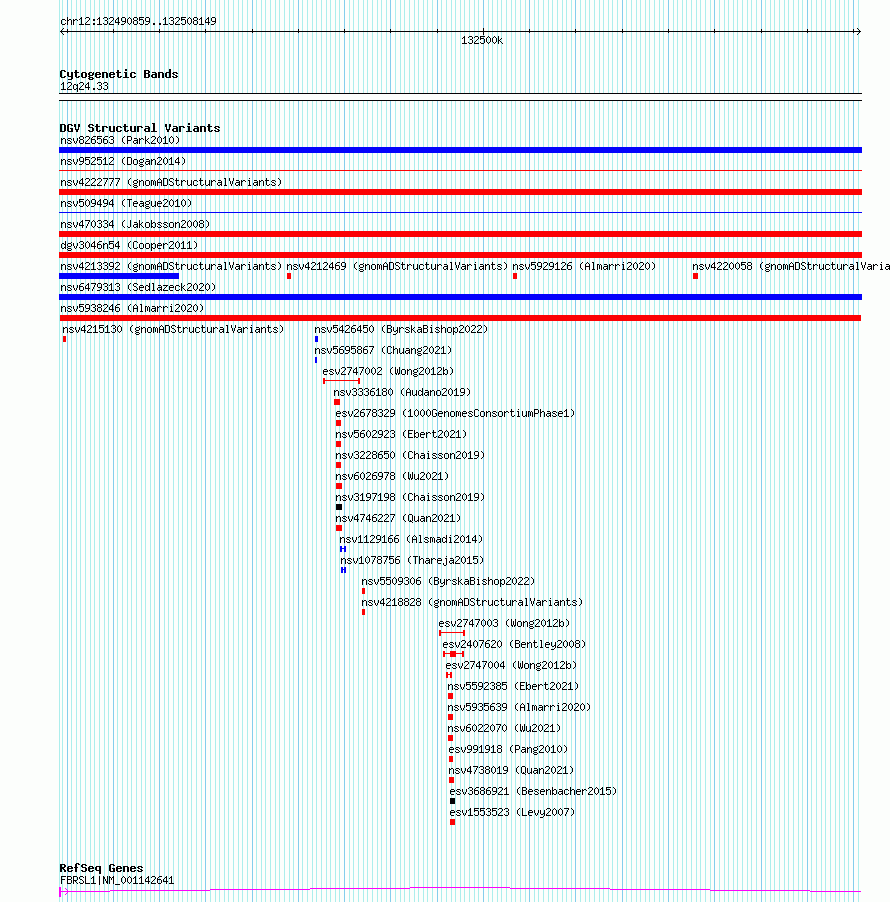Click the esv991918 (Pang2010) label

point(508,749)
